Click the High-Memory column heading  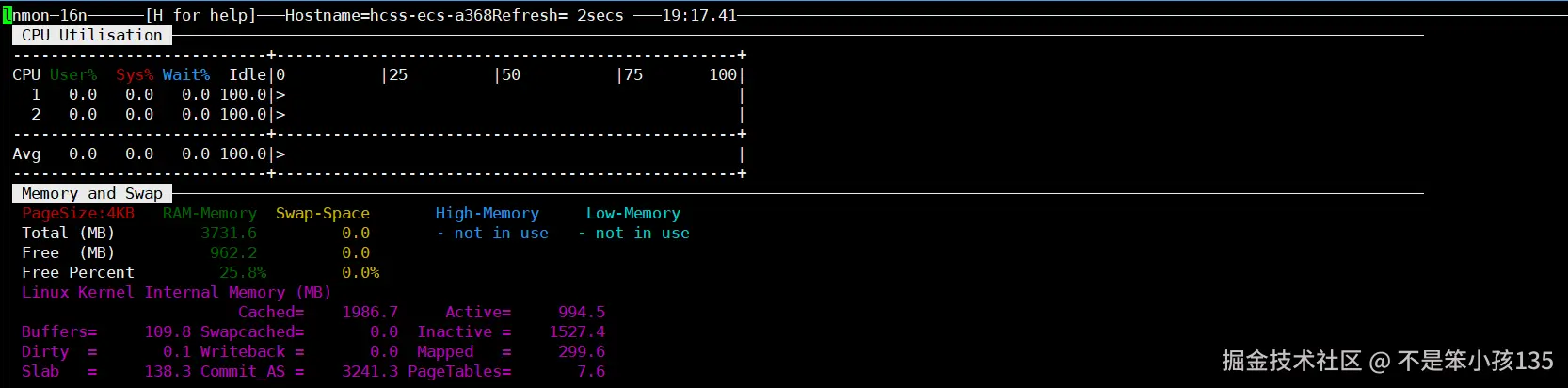pyautogui.click(x=487, y=213)
